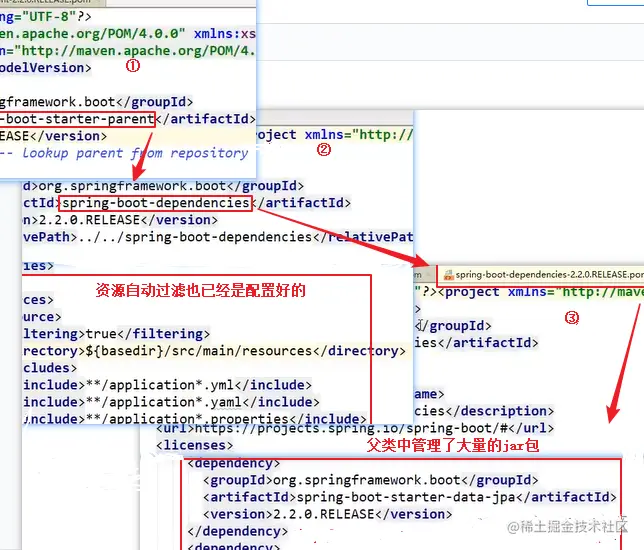644x550 pixels.
Task: Click the "https://projects.spring.io/spring-boot/#" url
Action: (351, 428)
